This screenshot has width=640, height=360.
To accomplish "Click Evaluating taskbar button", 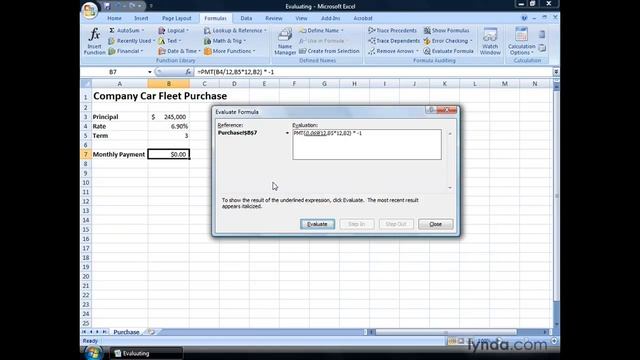I will click(x=146, y=353).
